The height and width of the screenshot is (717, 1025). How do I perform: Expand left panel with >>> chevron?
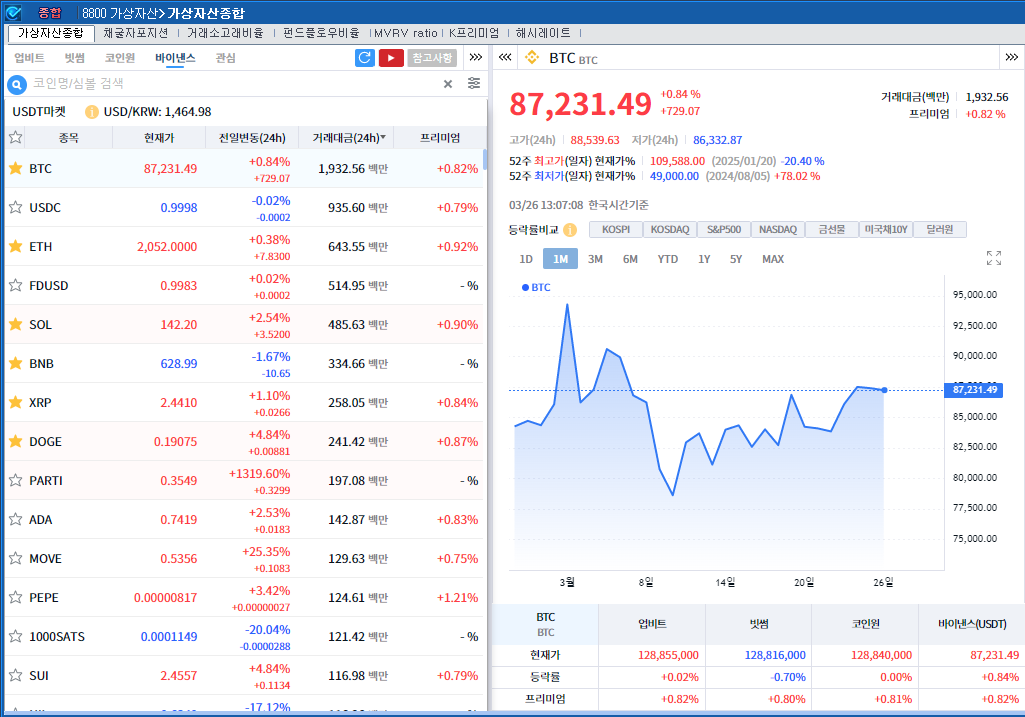coord(476,58)
